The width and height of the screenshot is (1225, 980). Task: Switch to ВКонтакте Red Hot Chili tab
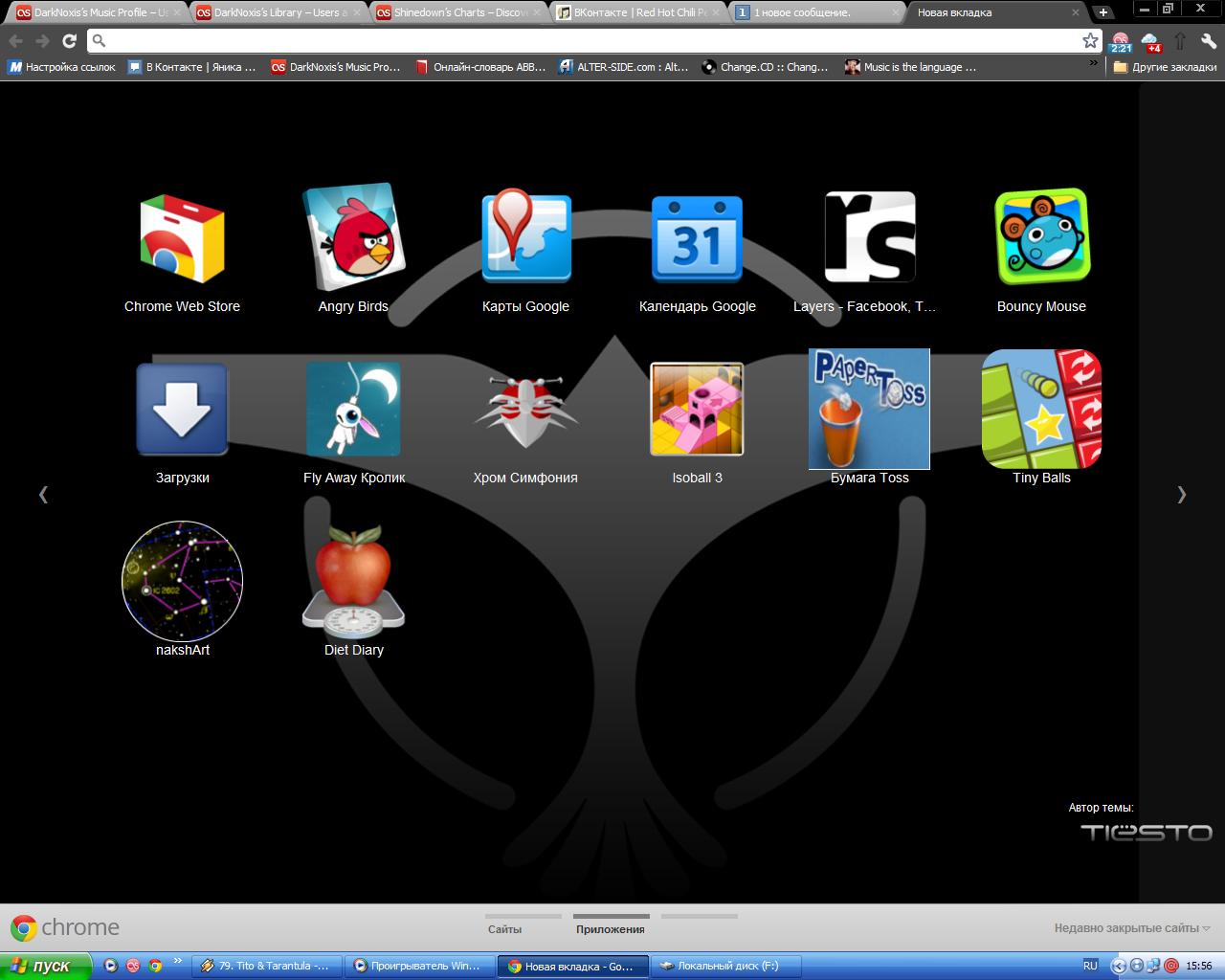[x=639, y=12]
